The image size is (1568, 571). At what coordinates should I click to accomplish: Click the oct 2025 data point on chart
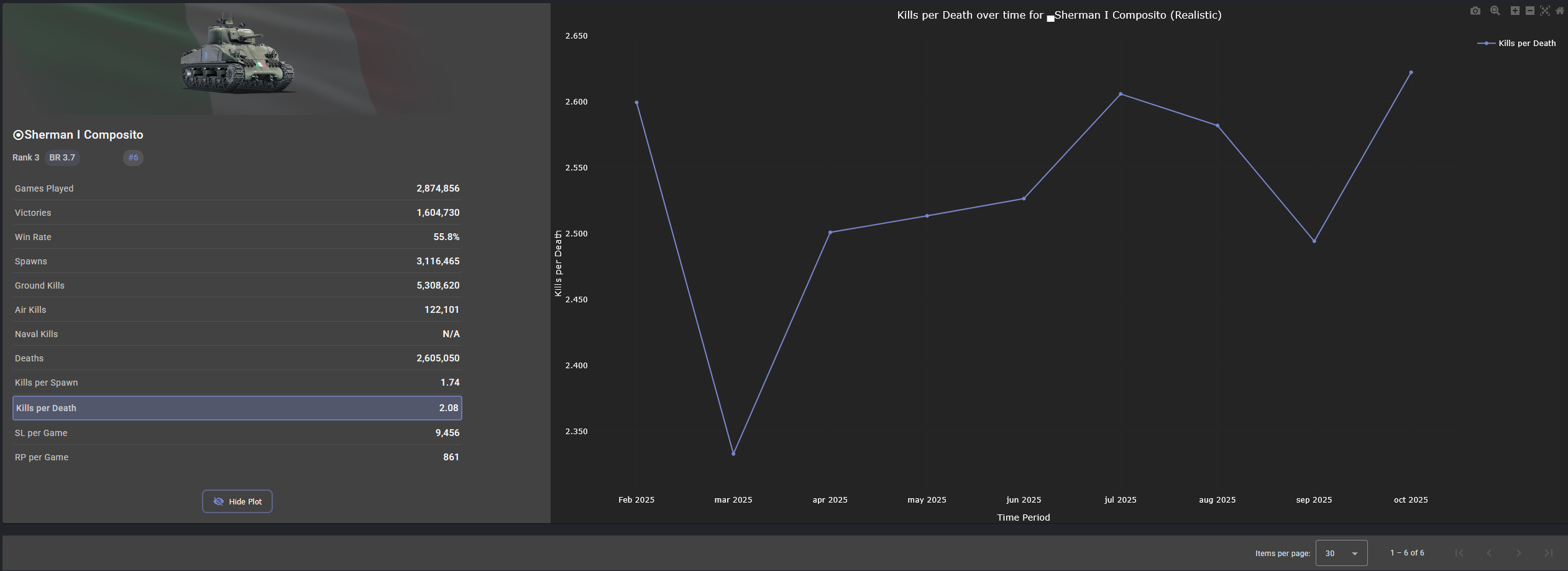coord(1411,73)
